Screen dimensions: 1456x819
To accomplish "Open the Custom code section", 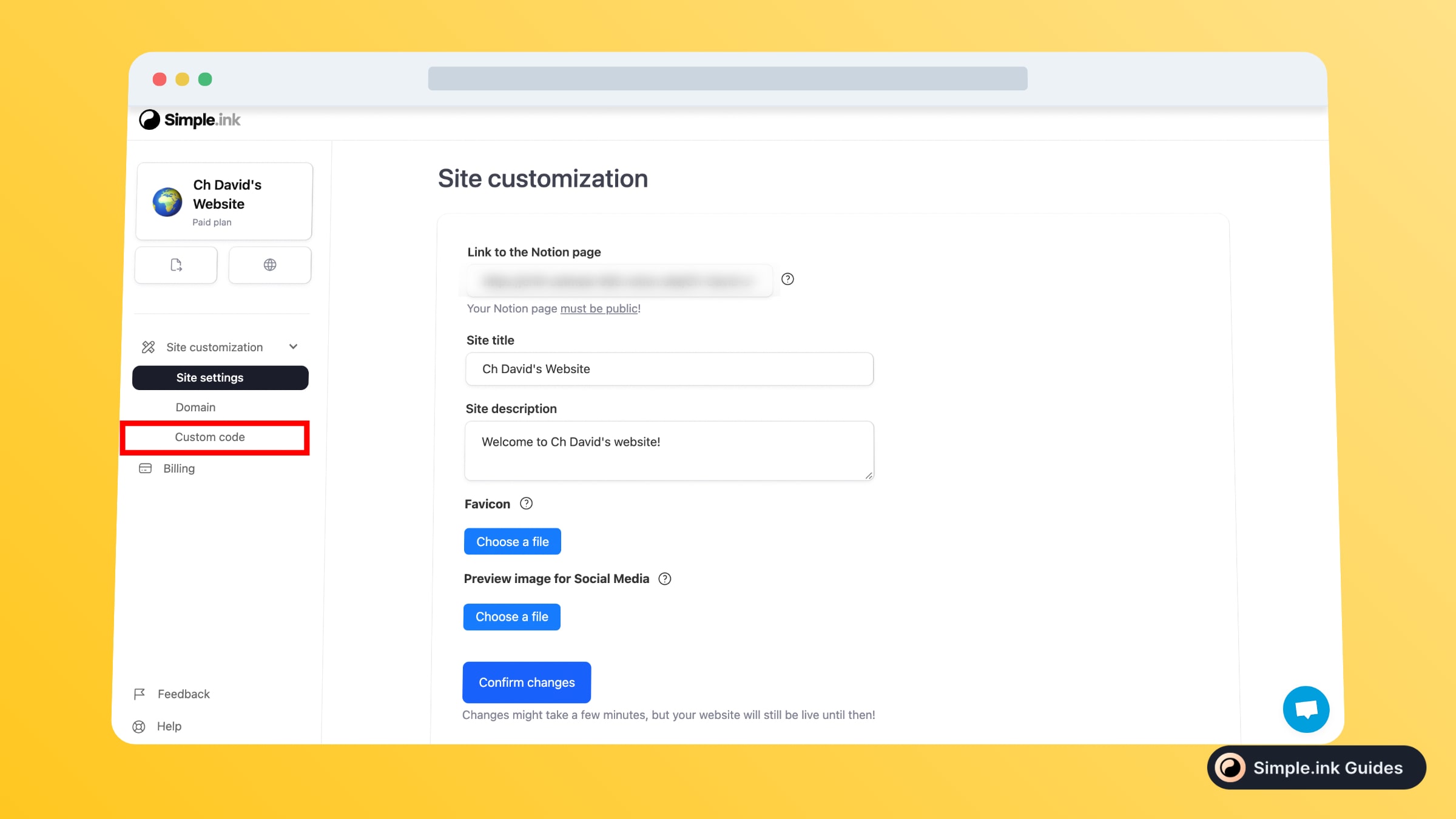I will [209, 436].
